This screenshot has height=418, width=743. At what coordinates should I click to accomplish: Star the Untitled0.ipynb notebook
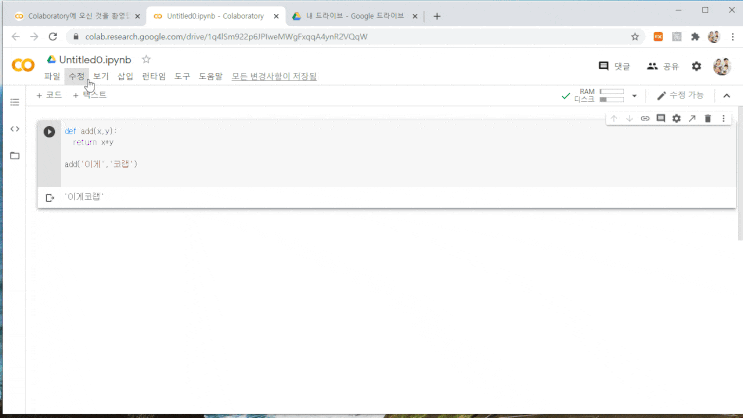tap(146, 60)
